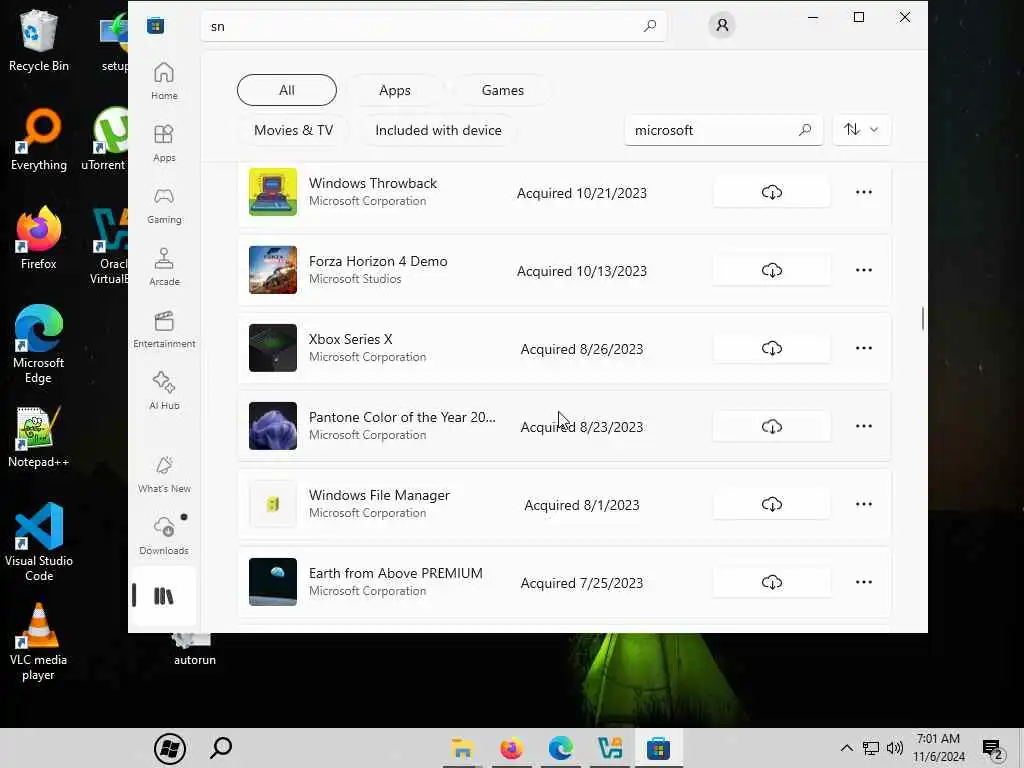Screen dimensions: 1024x768
Task: Show hidden system tray icons chevron
Action: [x=846, y=748]
